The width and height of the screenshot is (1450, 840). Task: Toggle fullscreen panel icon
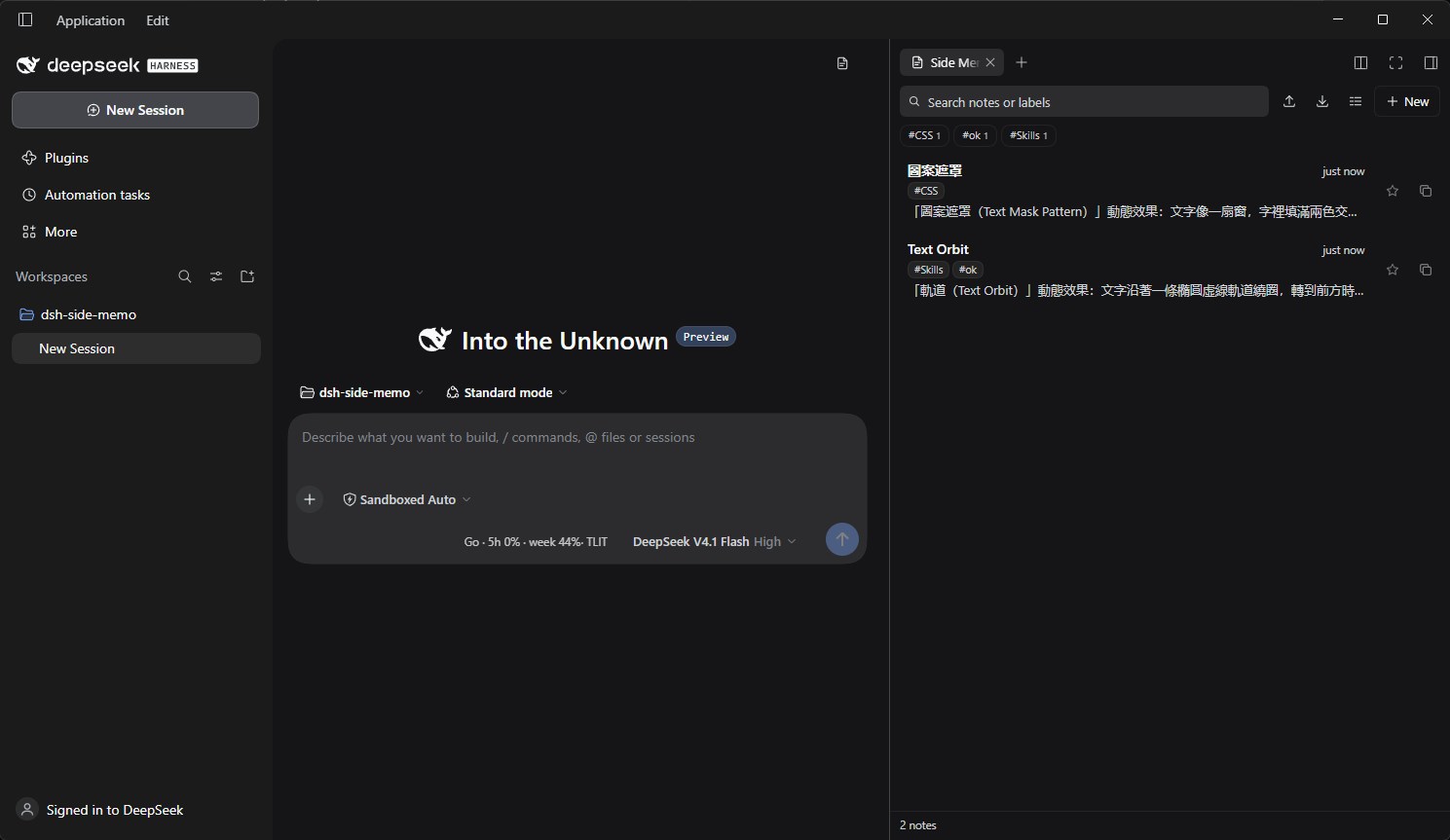pyautogui.click(x=1396, y=62)
